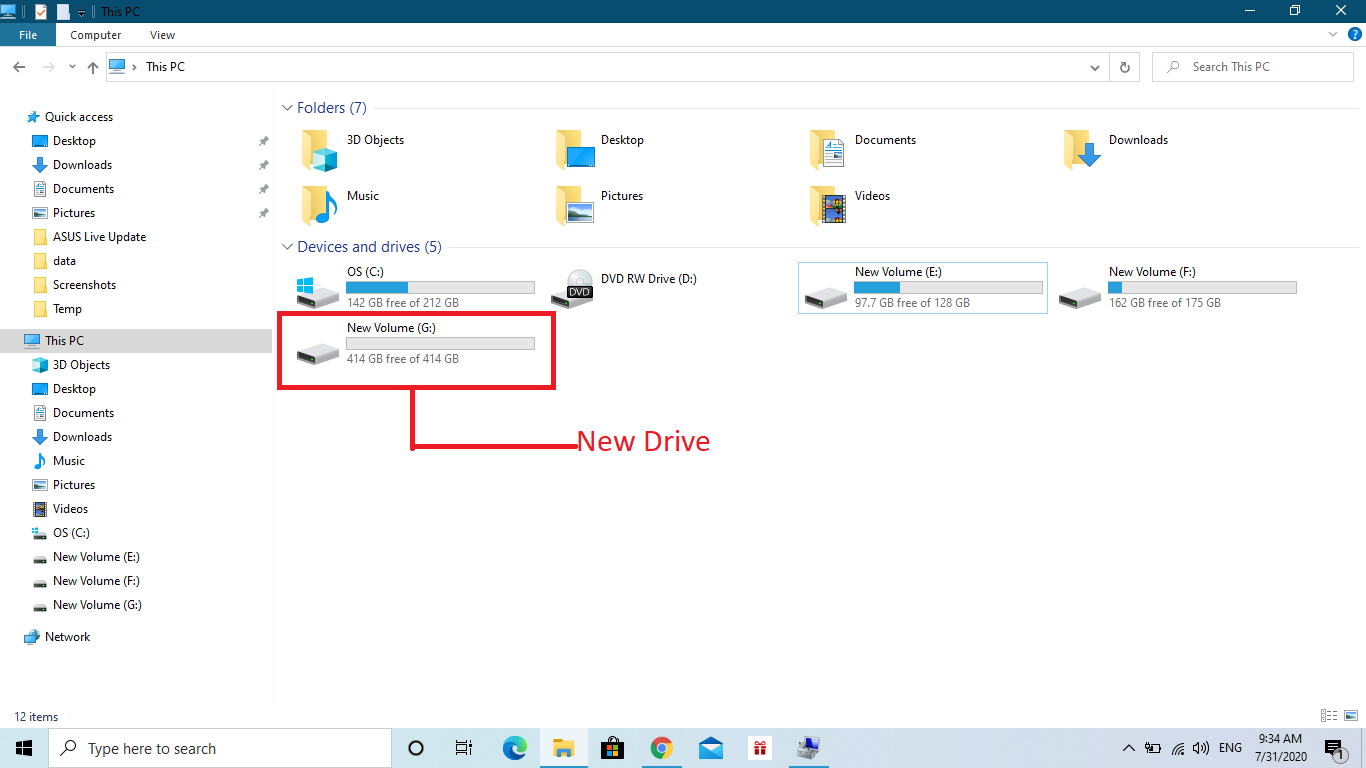Click the Search This PC field
The image size is (1366, 768).
1250,66
